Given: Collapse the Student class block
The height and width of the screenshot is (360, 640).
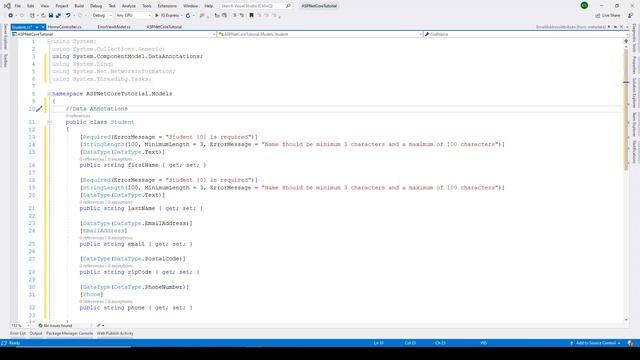Looking at the screenshot, I should tap(49, 122).
